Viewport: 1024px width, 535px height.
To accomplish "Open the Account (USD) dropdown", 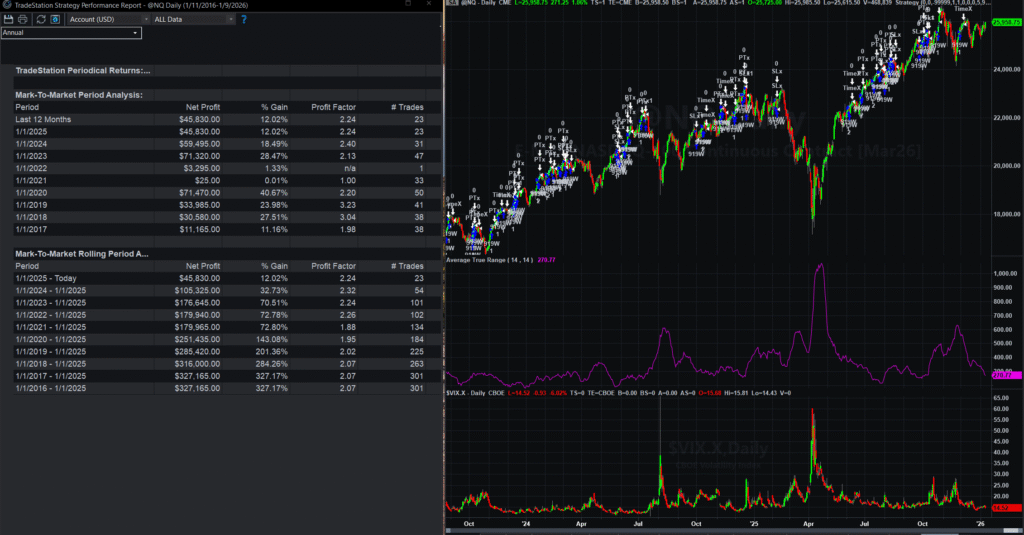I will pyautogui.click(x=104, y=19).
